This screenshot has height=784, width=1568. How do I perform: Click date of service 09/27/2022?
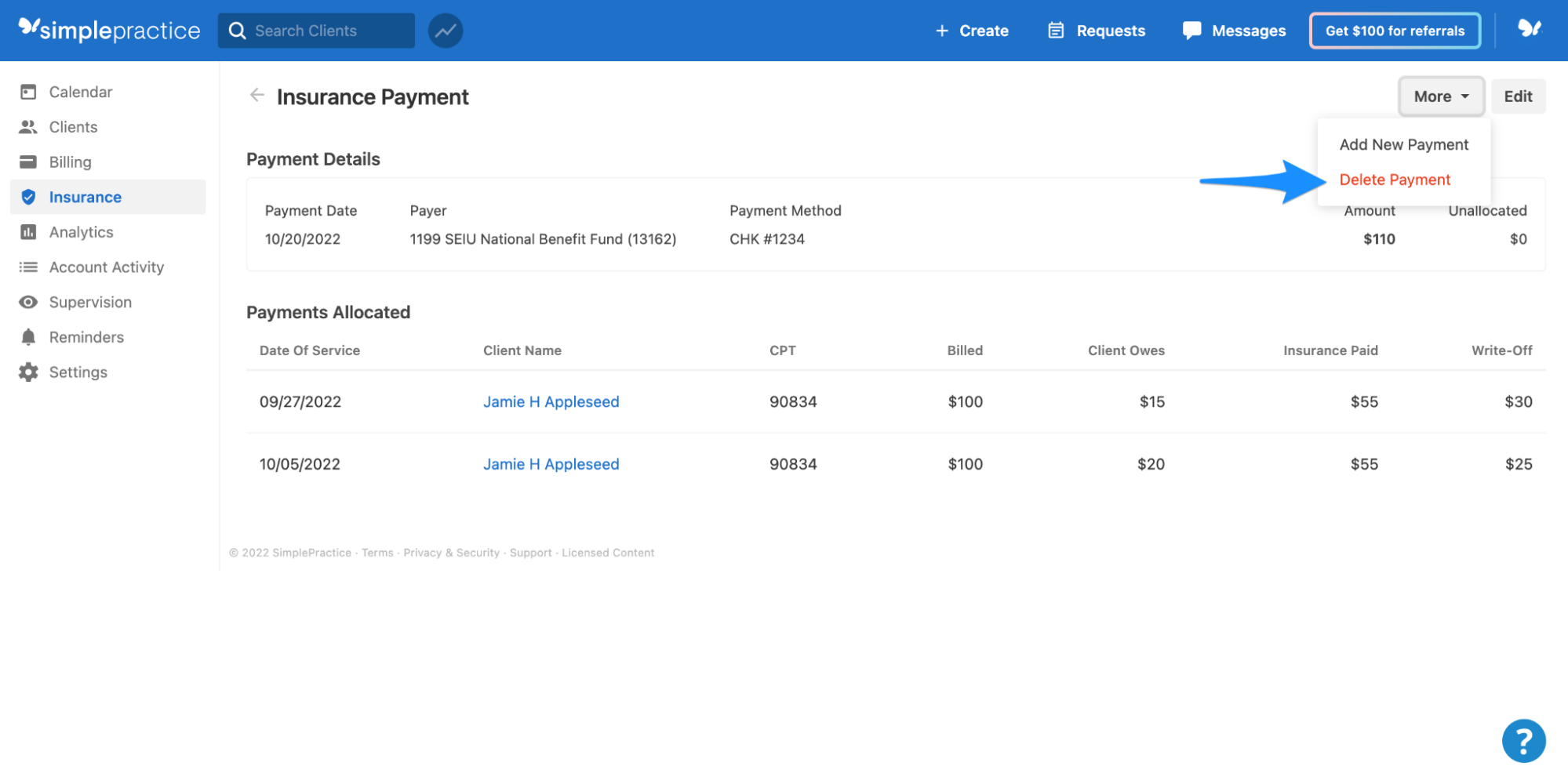click(300, 401)
